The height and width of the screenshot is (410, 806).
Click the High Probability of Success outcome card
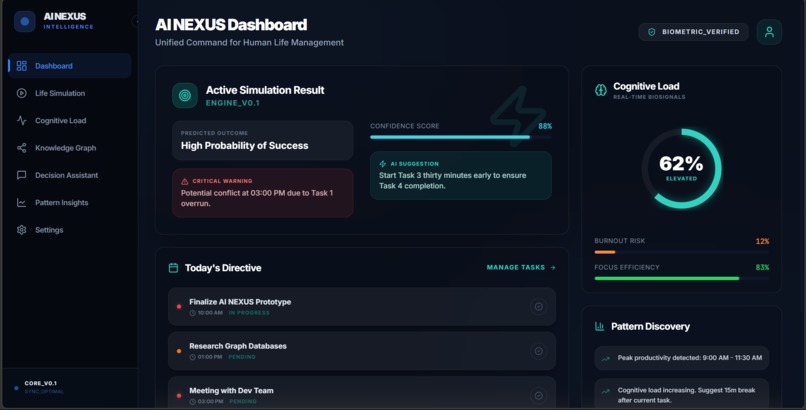[263, 140]
